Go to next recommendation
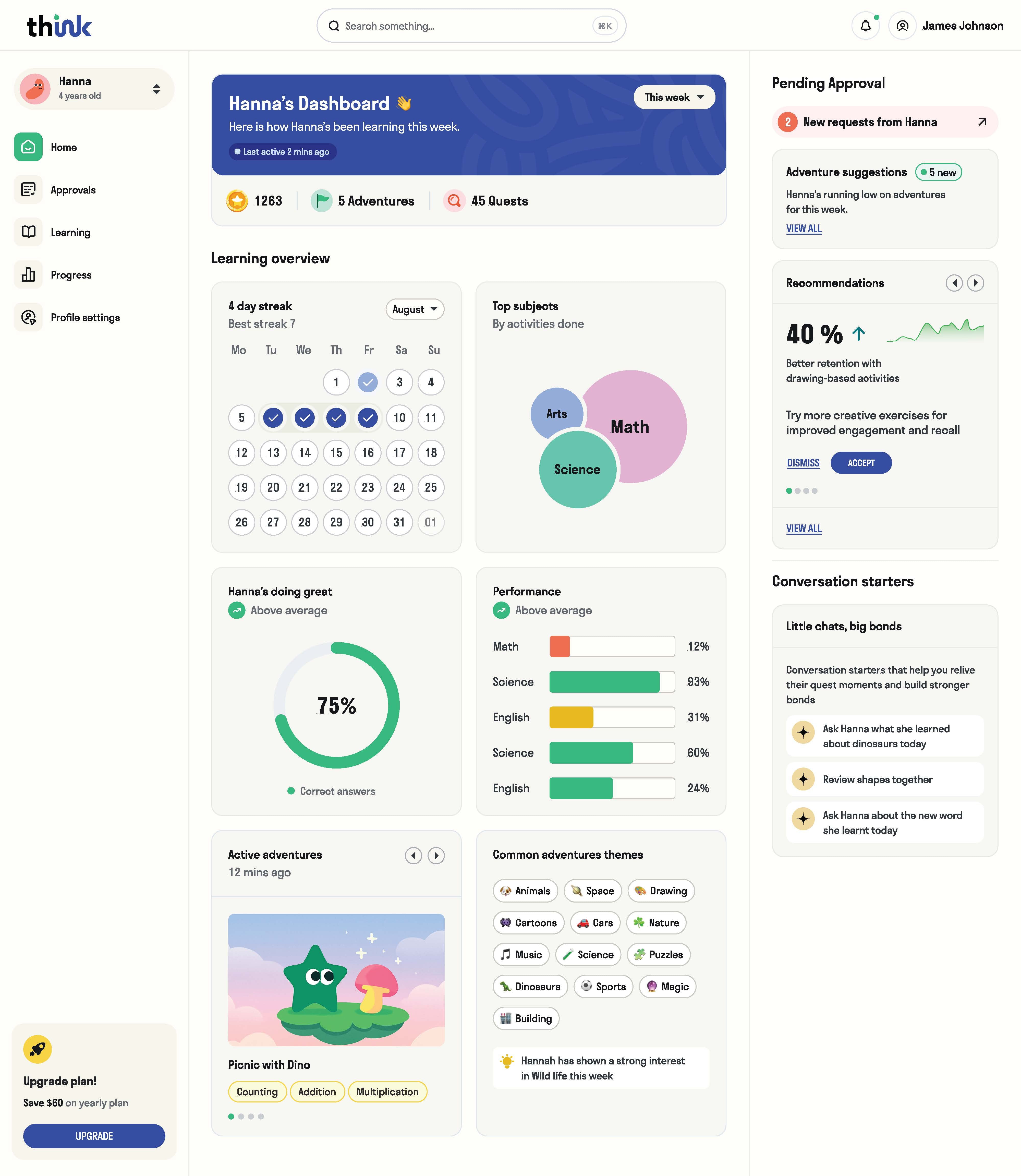Screen dimensions: 1021x1176 click(x=975, y=283)
